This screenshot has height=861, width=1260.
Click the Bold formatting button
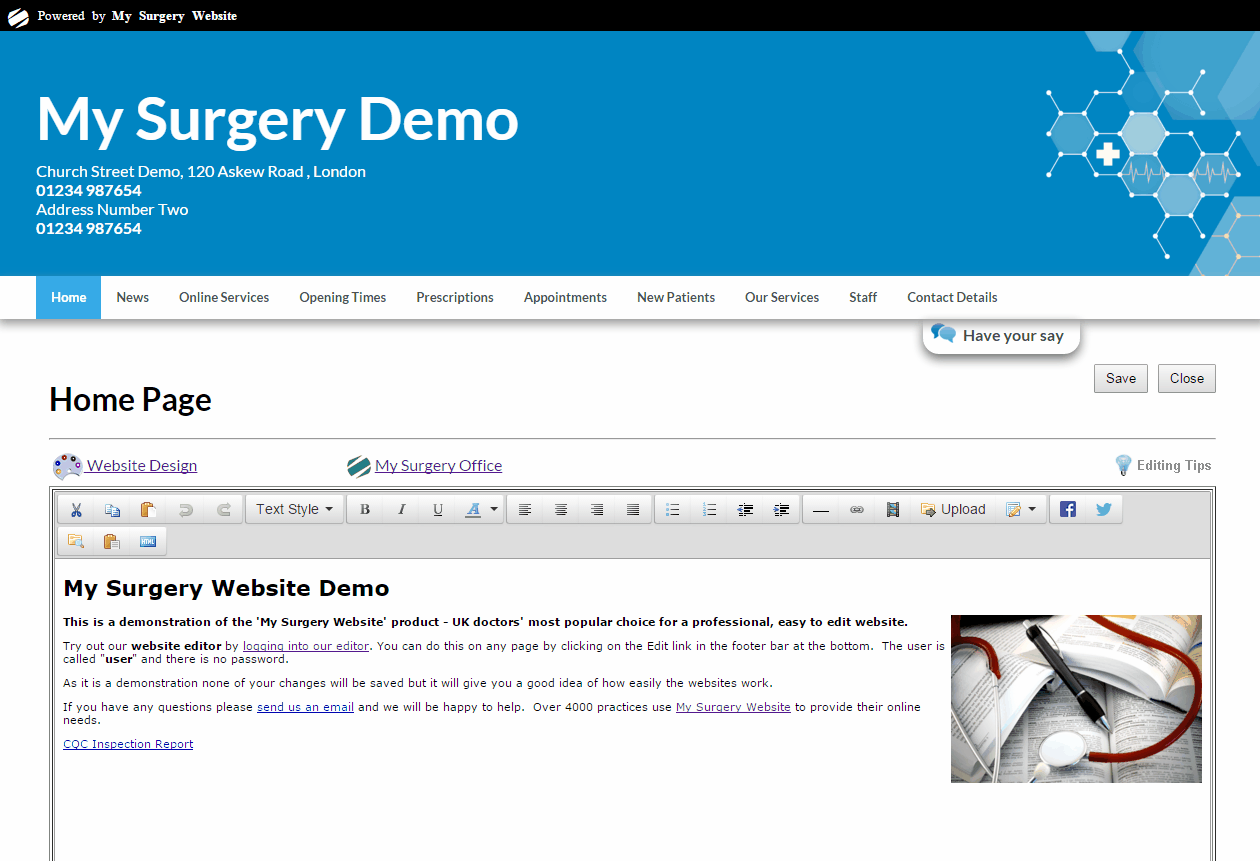pyautogui.click(x=365, y=510)
